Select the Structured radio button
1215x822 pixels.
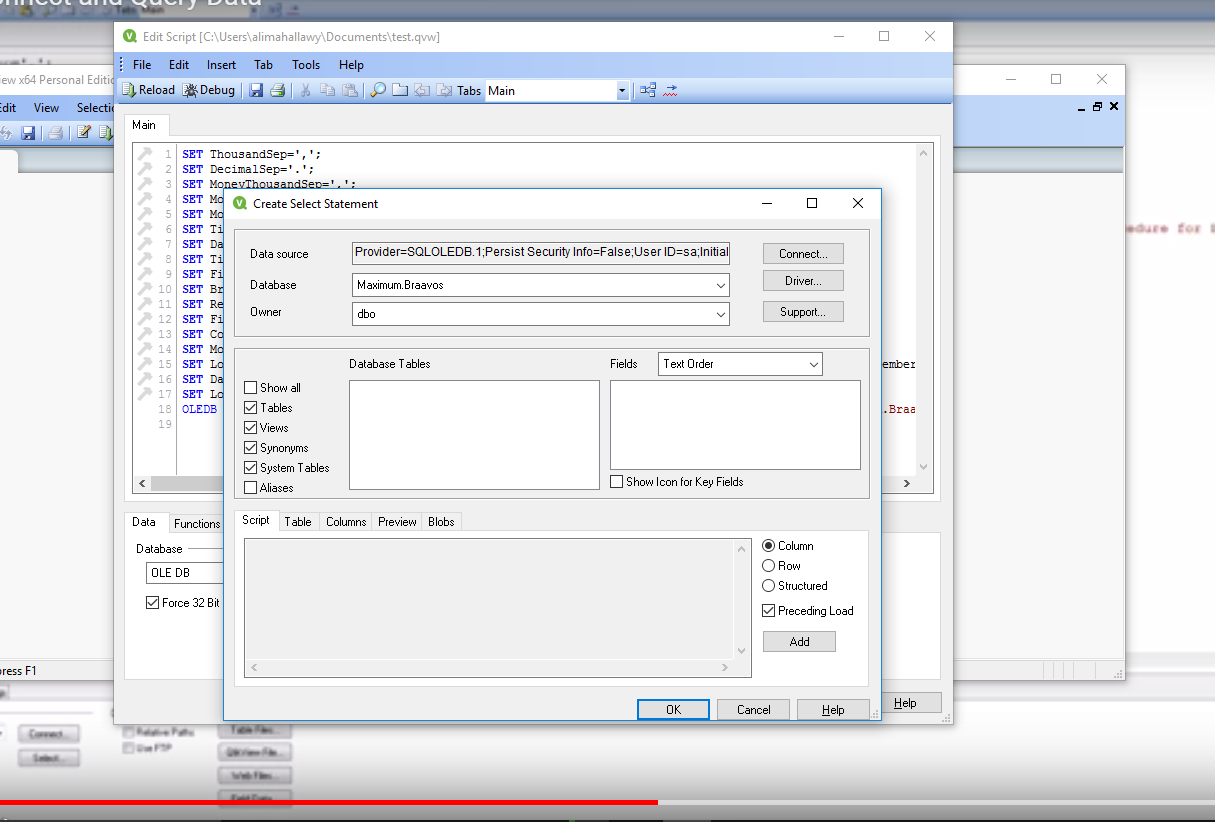[x=769, y=586]
